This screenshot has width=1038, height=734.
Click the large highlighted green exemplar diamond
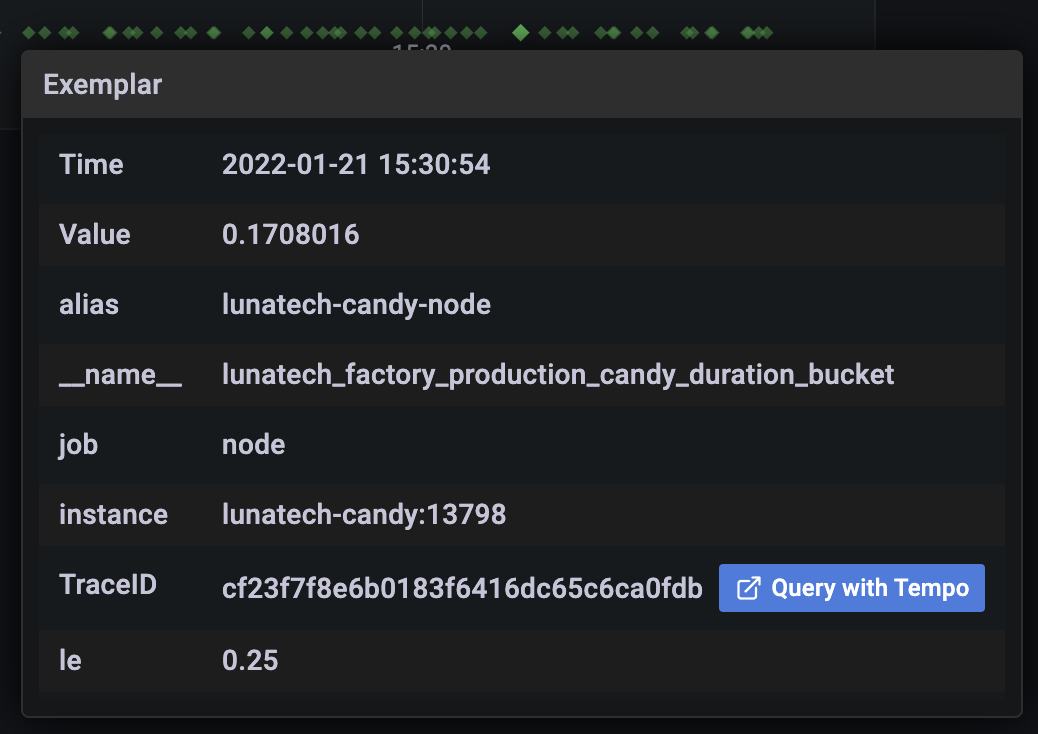tap(521, 32)
